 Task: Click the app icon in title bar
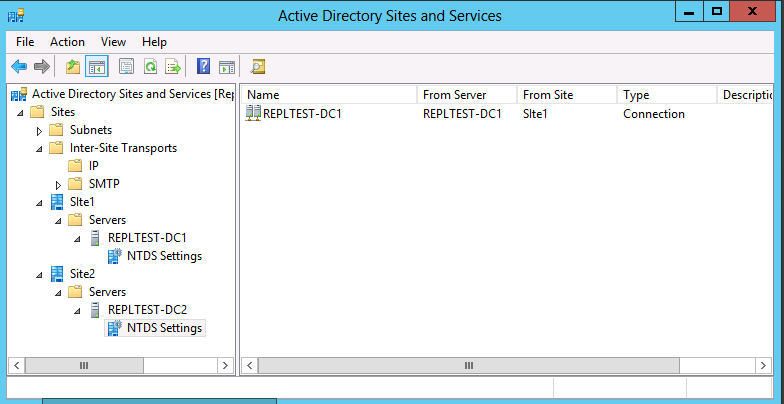pyautogui.click(x=16, y=16)
